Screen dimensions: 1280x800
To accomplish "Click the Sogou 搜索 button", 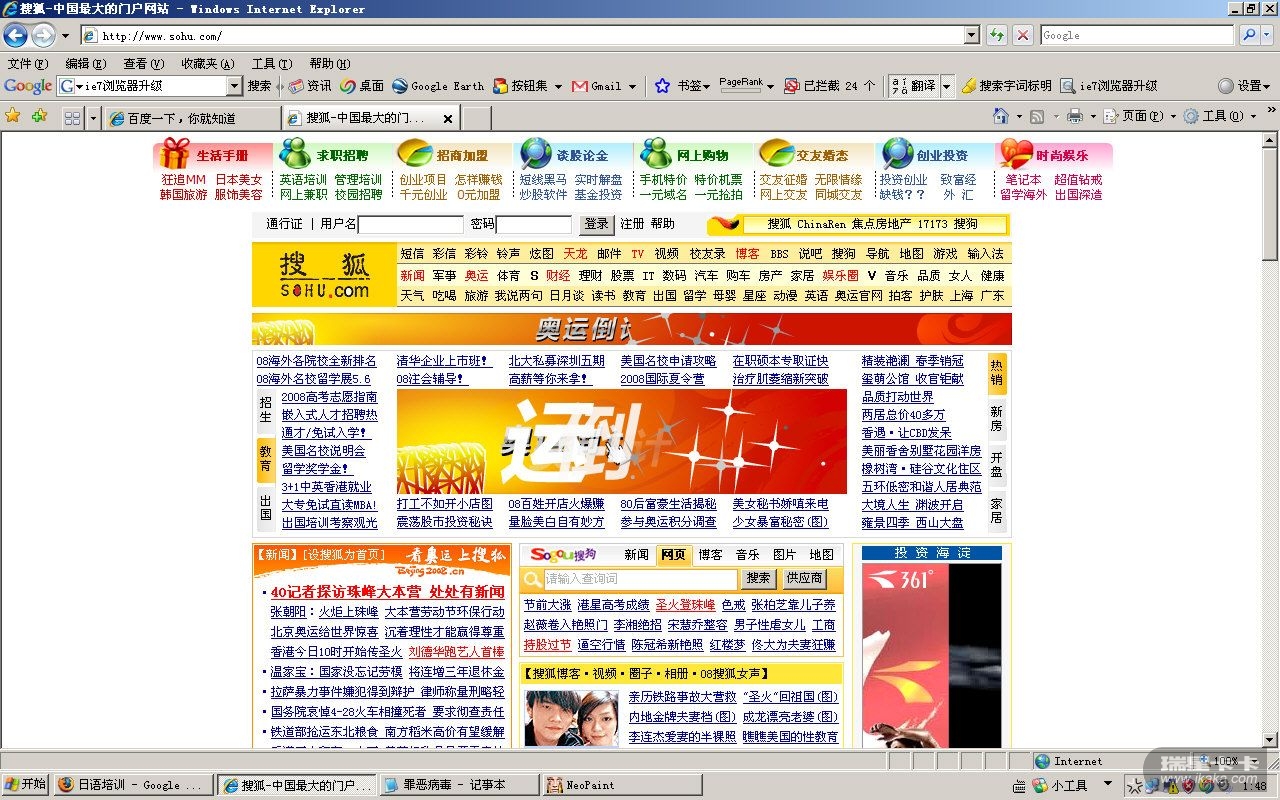I will 759,578.
